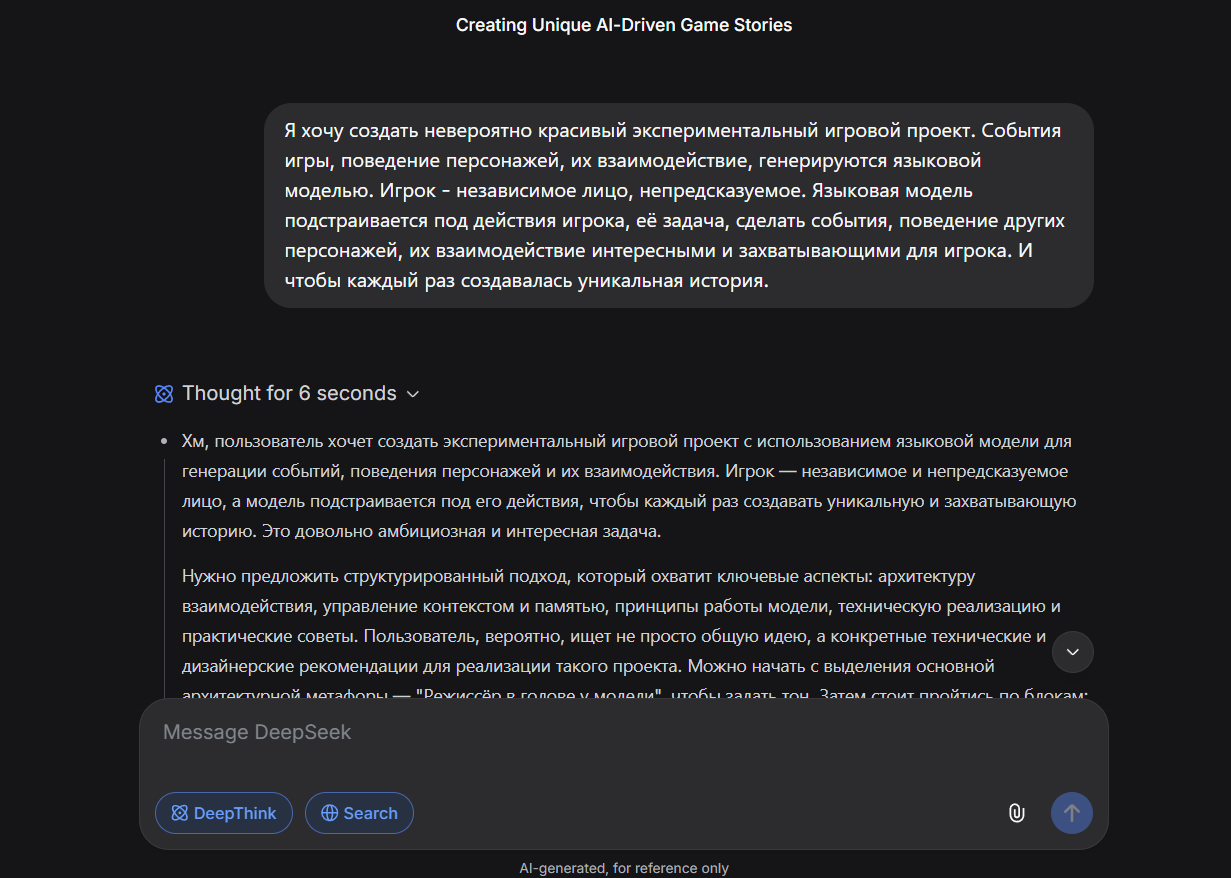Click the "Thought for 6 seconds" label

click(289, 394)
